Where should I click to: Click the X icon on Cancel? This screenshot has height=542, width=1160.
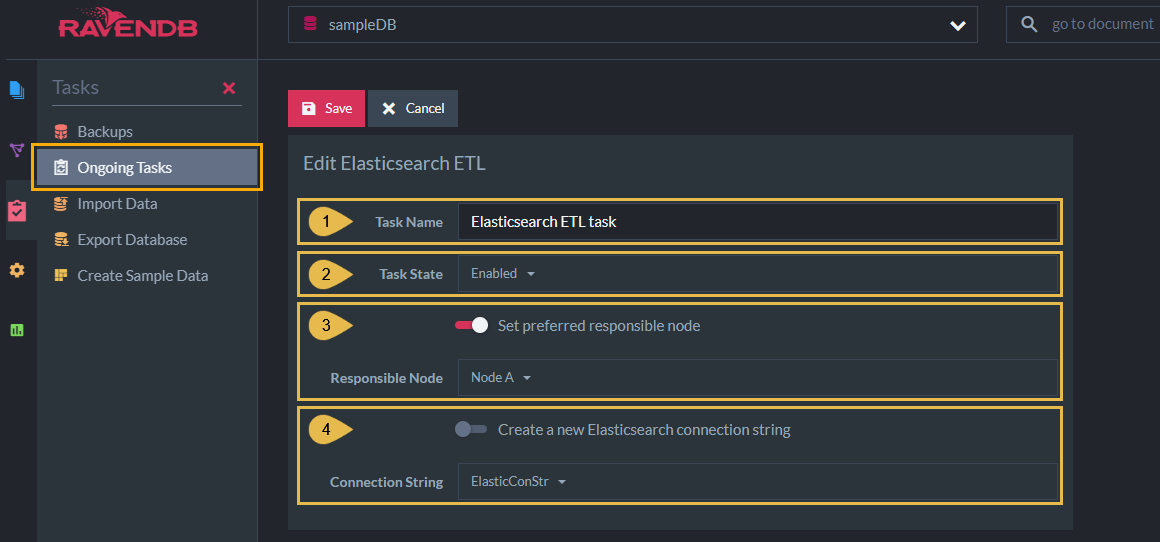388,109
